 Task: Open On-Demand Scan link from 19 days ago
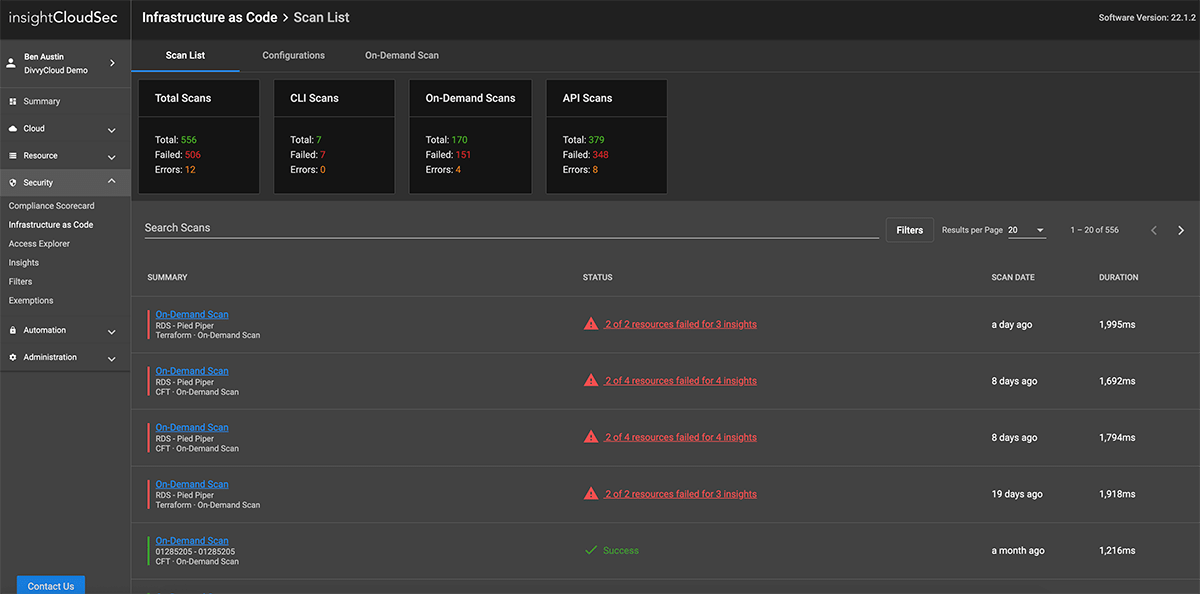coord(192,484)
